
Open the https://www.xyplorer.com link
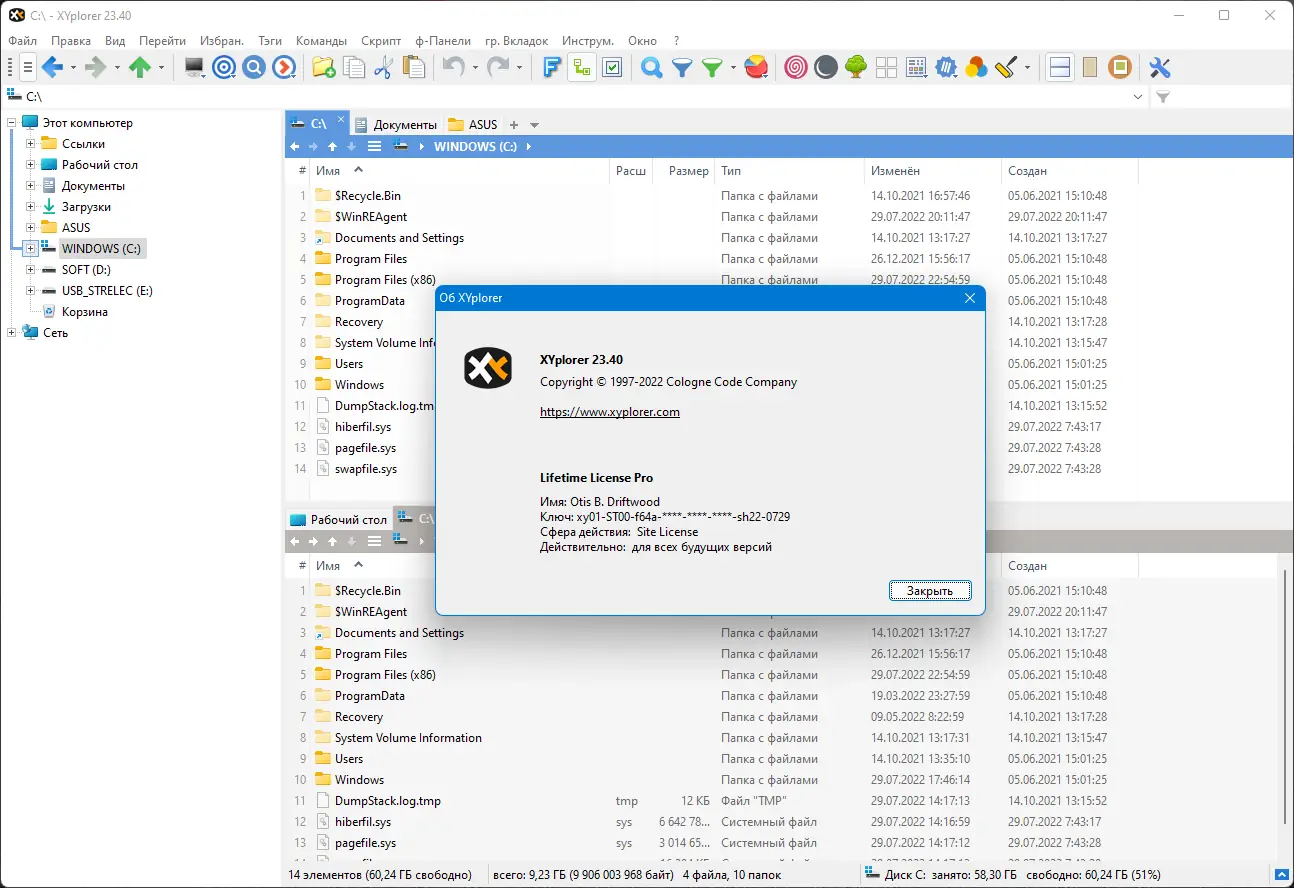pyautogui.click(x=610, y=412)
